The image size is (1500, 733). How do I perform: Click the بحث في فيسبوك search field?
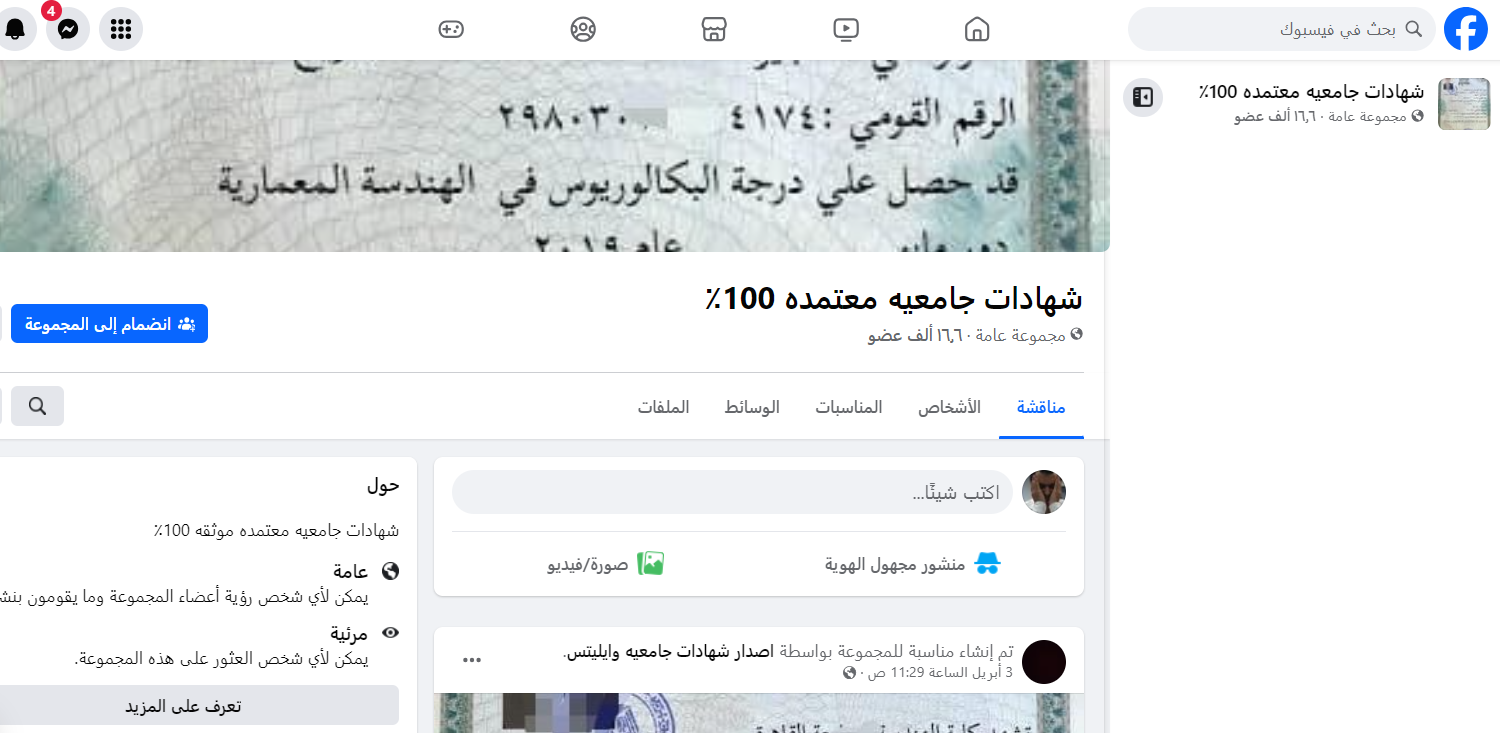[1282, 29]
